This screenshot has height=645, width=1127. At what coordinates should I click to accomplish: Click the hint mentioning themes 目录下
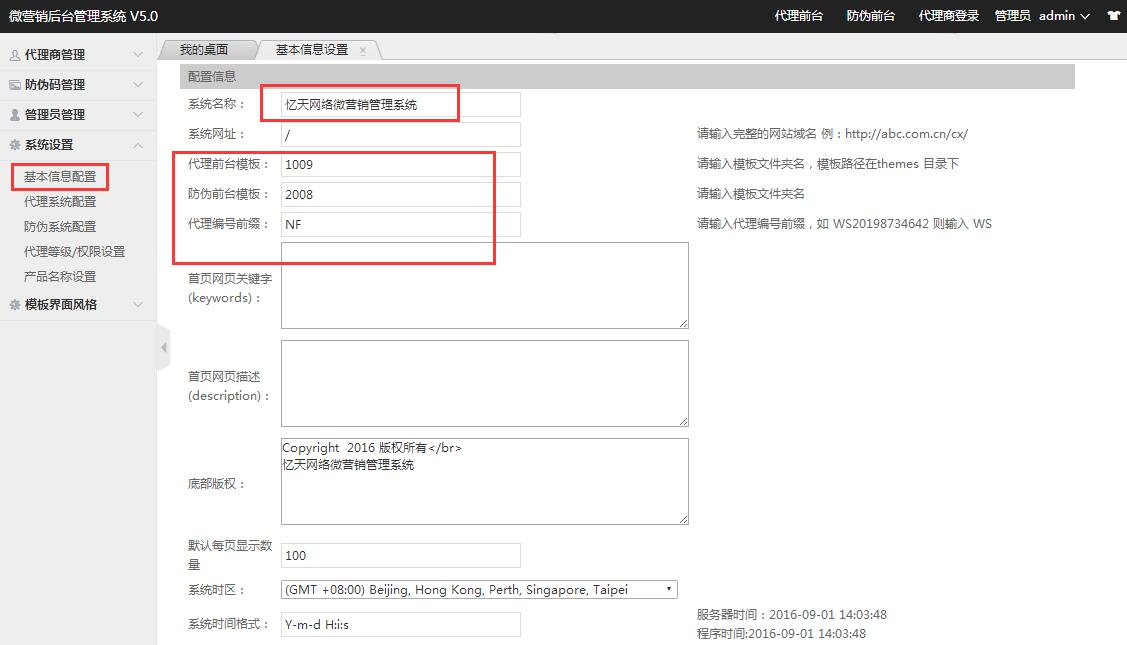click(x=827, y=164)
